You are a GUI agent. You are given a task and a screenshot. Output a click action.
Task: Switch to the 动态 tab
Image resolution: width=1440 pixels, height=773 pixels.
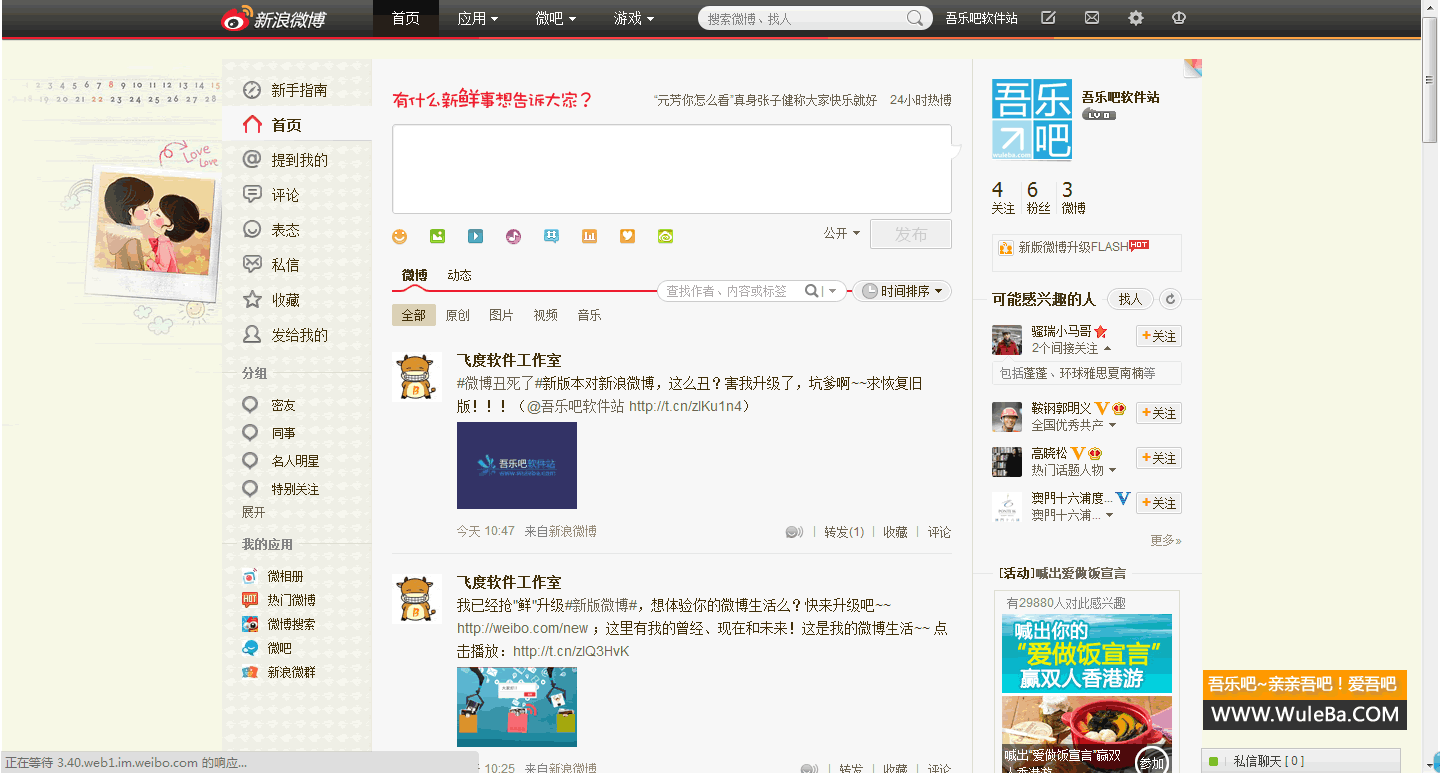point(459,275)
